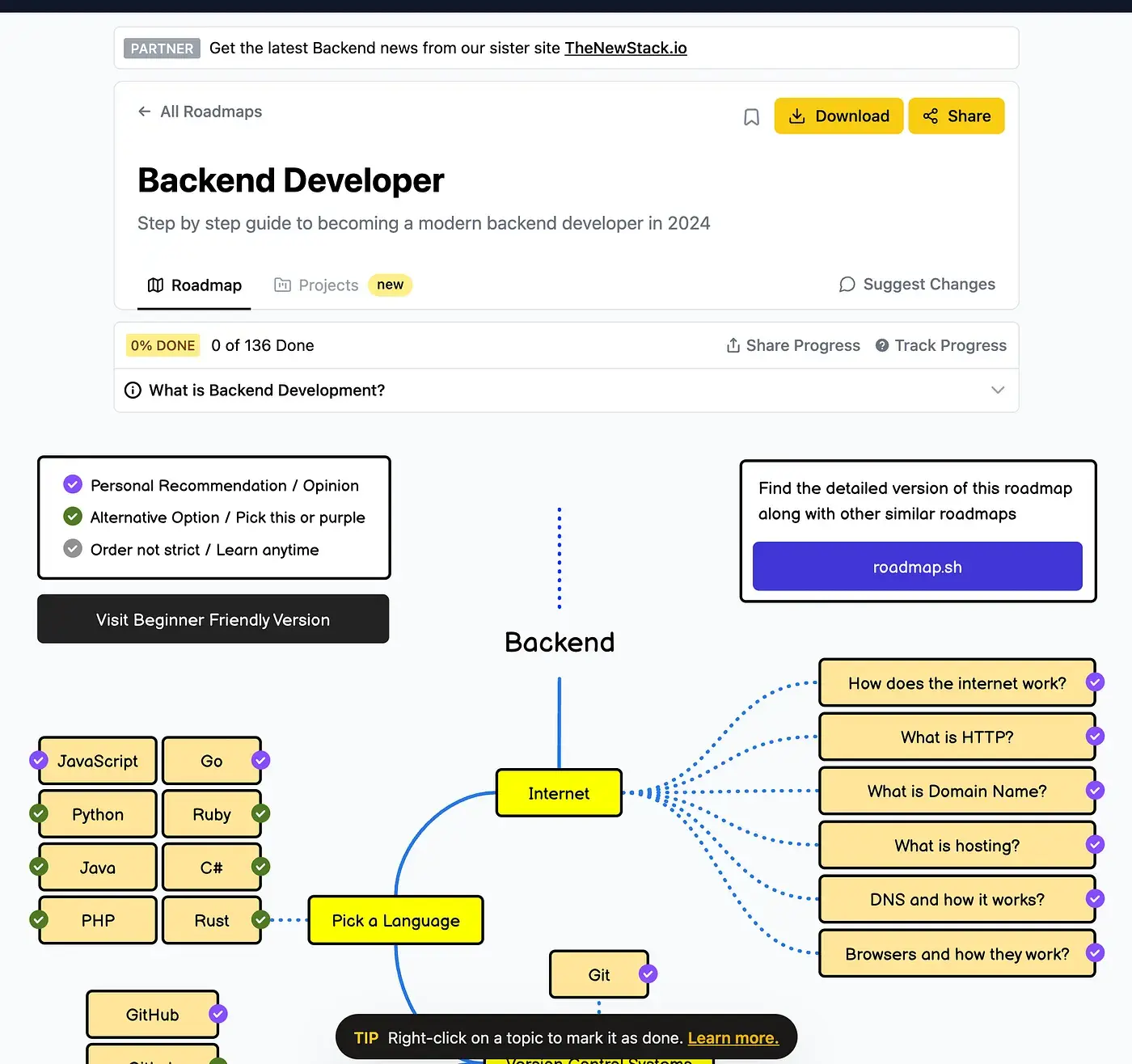Click the info icon beside What is Backend Development
The image size is (1132, 1064).
(133, 390)
